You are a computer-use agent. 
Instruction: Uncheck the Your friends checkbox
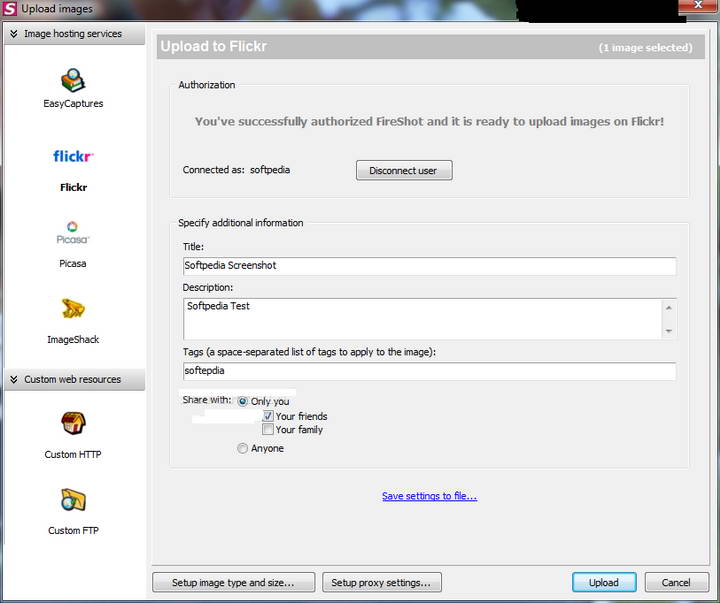coord(268,416)
